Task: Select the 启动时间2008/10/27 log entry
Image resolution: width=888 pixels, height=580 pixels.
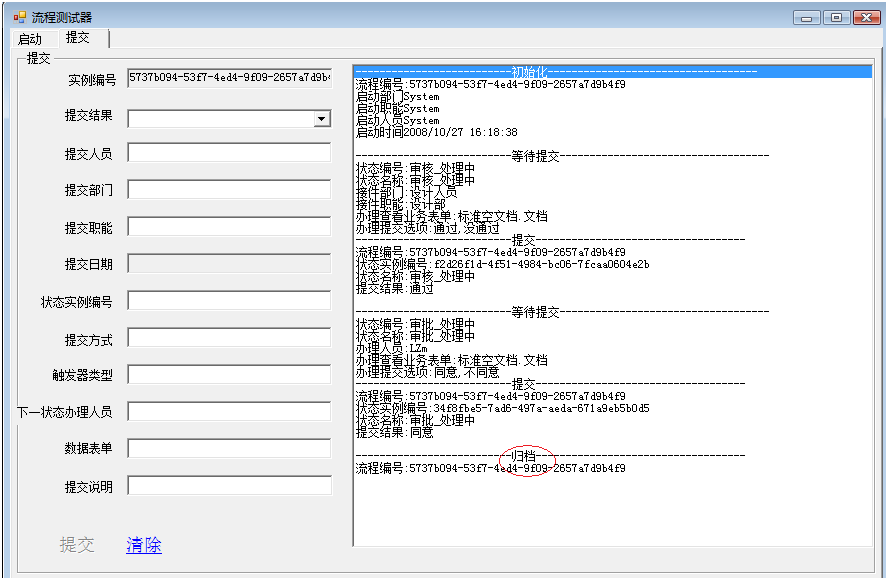Action: tap(437, 132)
